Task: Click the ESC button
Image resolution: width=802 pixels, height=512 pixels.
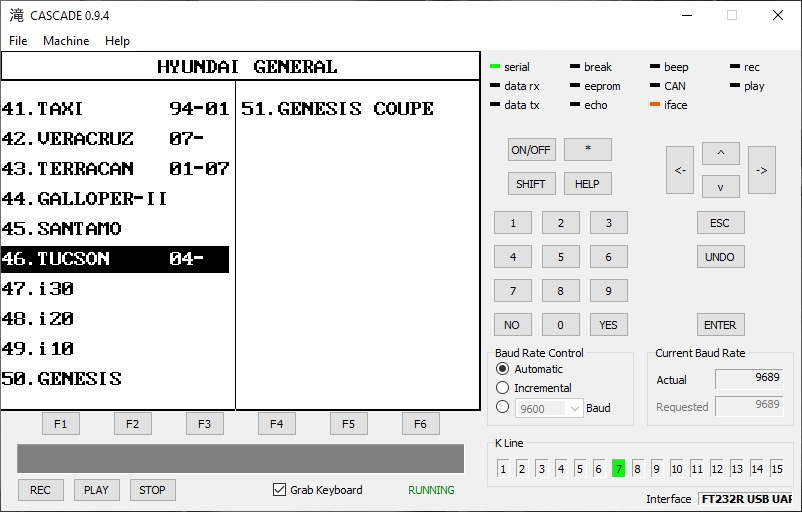Action: click(x=720, y=222)
